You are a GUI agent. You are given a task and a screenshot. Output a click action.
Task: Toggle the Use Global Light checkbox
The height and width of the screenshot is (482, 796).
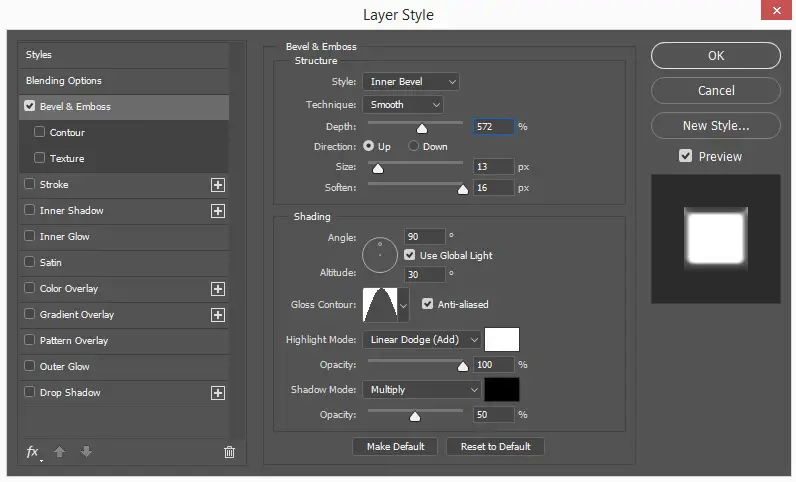[x=410, y=255]
